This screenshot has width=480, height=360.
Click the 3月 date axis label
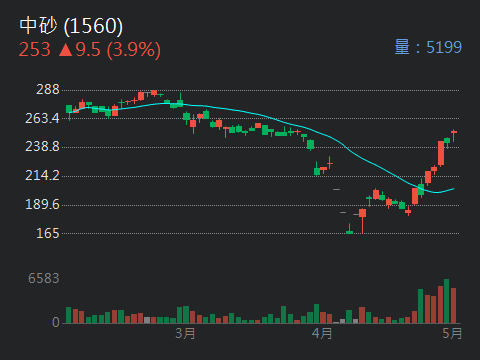click(185, 333)
